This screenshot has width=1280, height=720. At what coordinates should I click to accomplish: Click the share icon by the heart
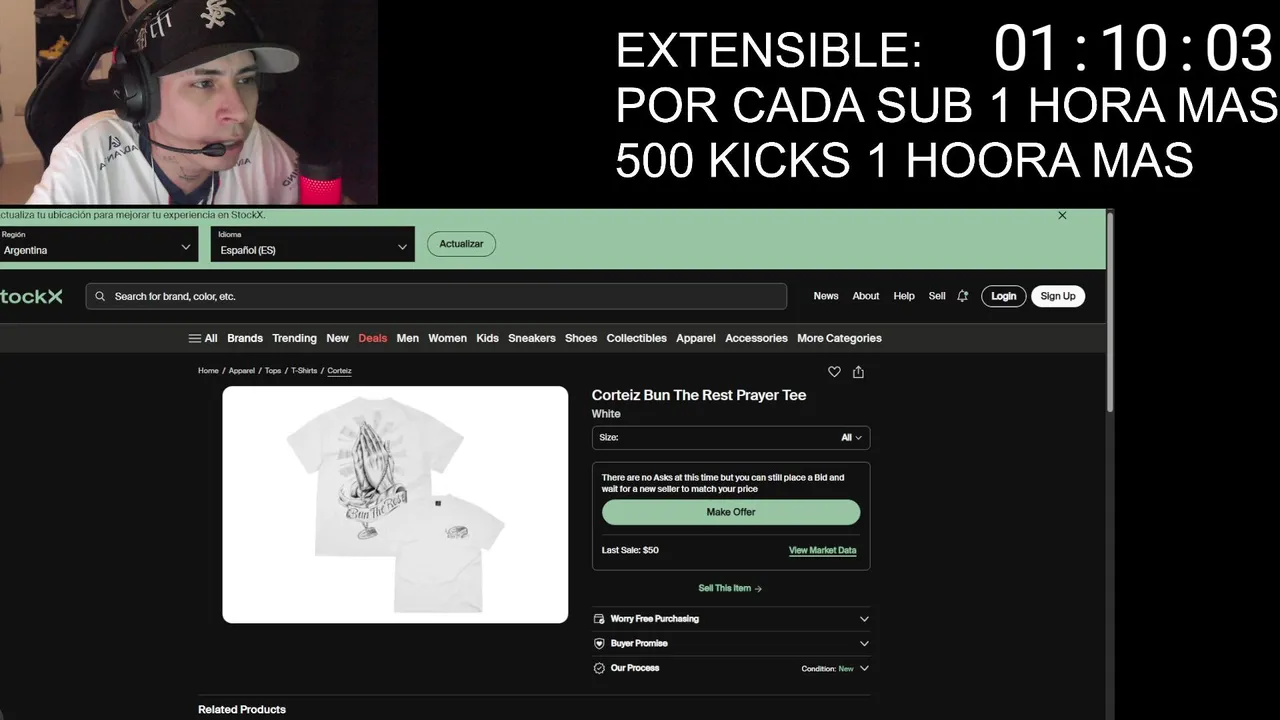(858, 372)
